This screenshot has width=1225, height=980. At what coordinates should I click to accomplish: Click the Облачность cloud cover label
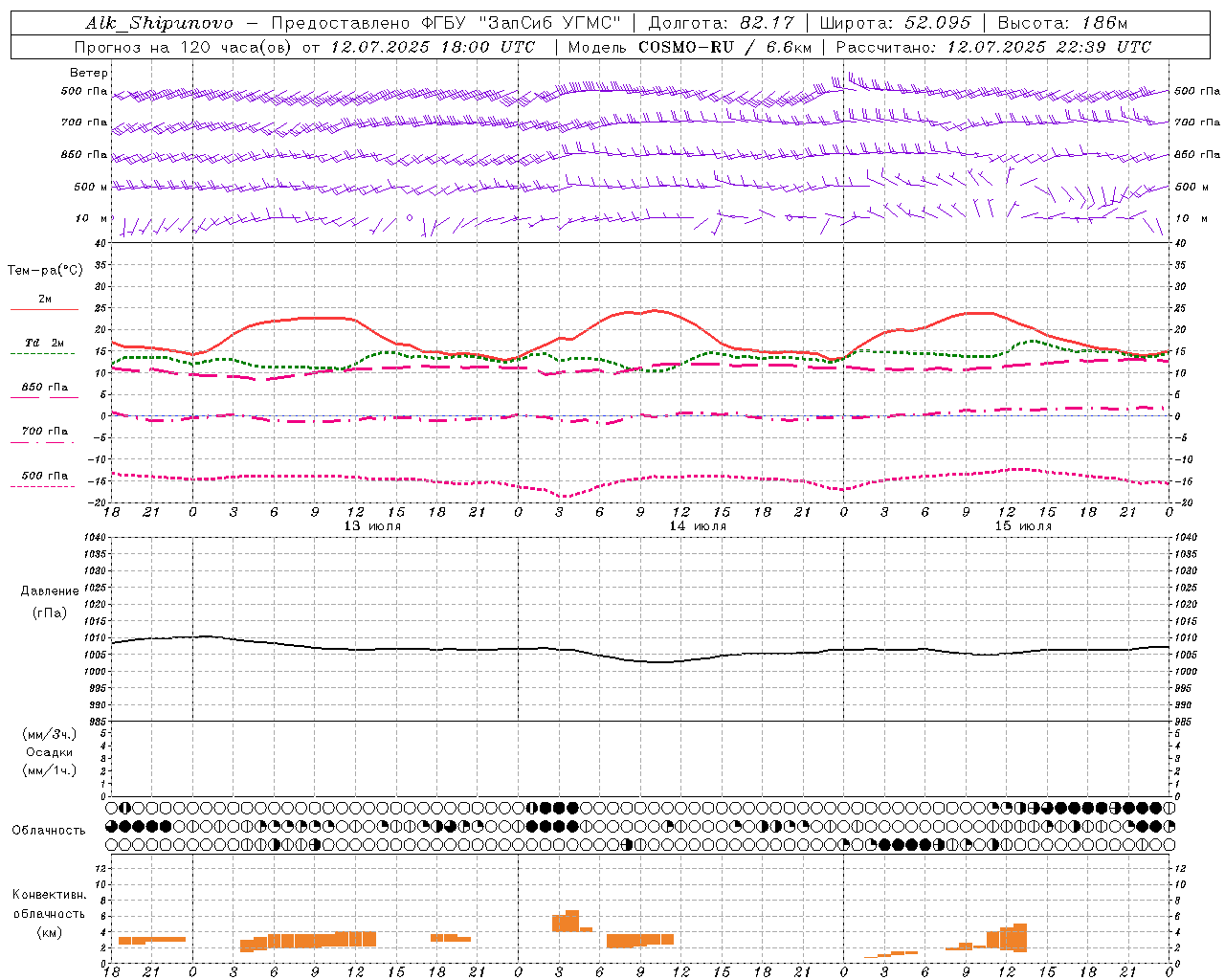pyautogui.click(x=49, y=830)
